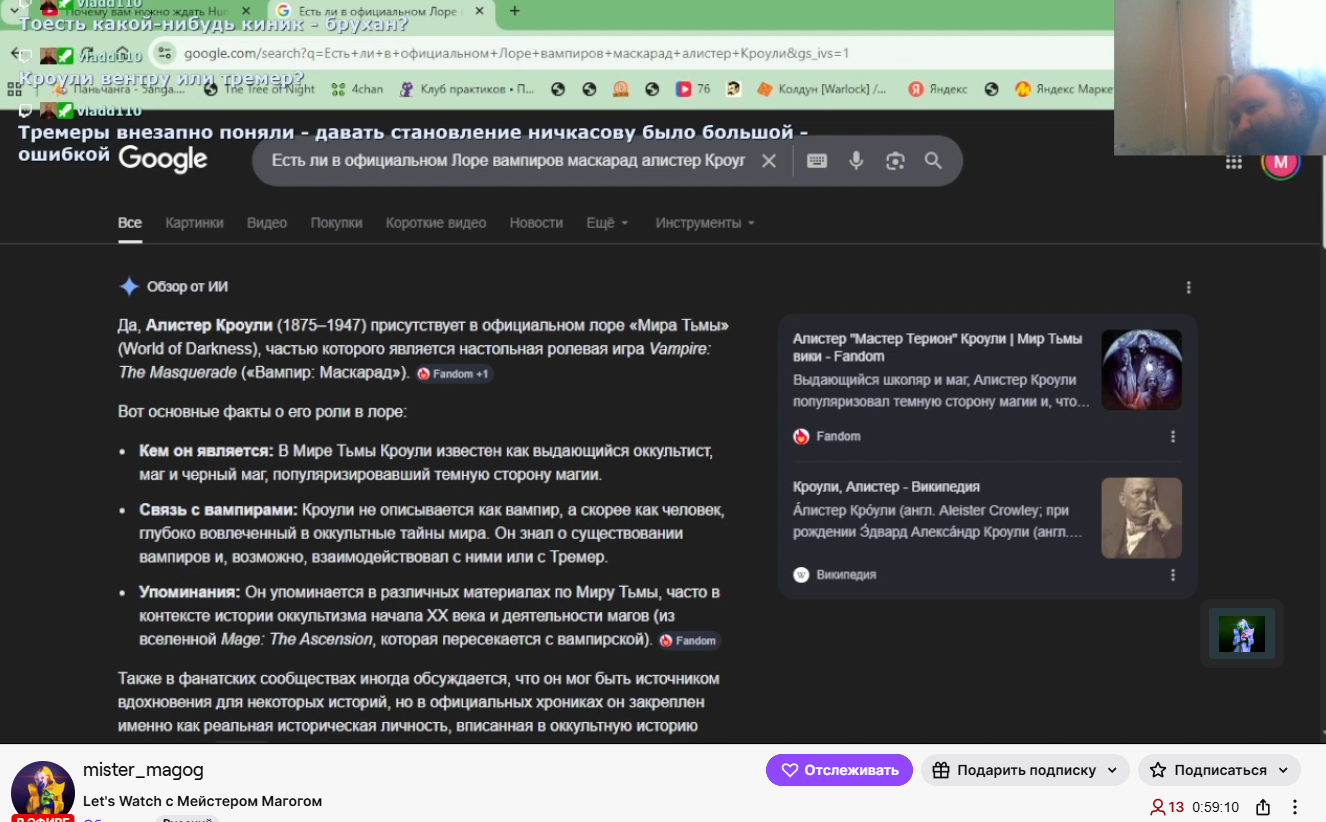Switch to the Картинки search tab

[x=194, y=223]
